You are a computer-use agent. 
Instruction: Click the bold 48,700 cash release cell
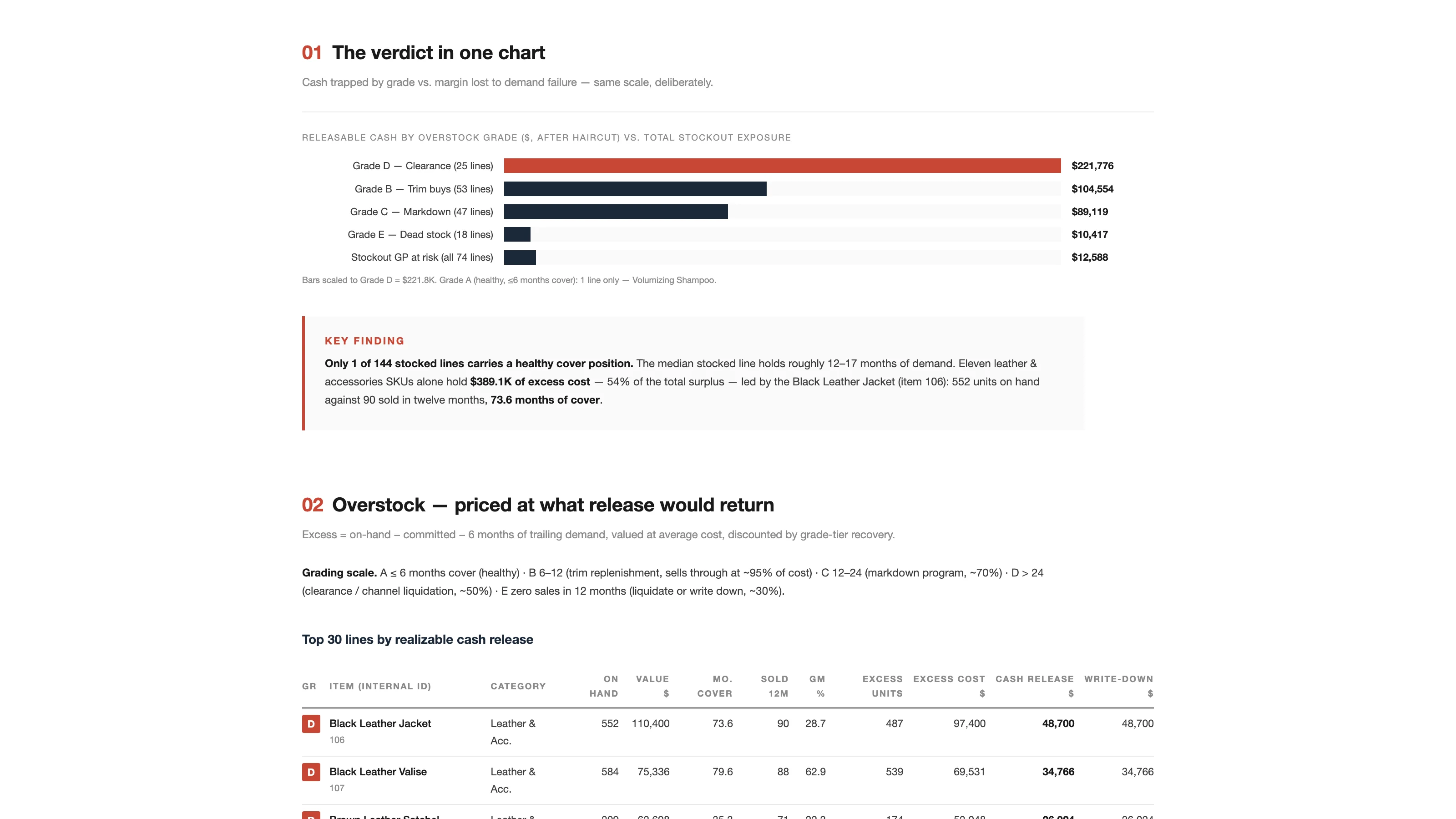click(x=1058, y=723)
